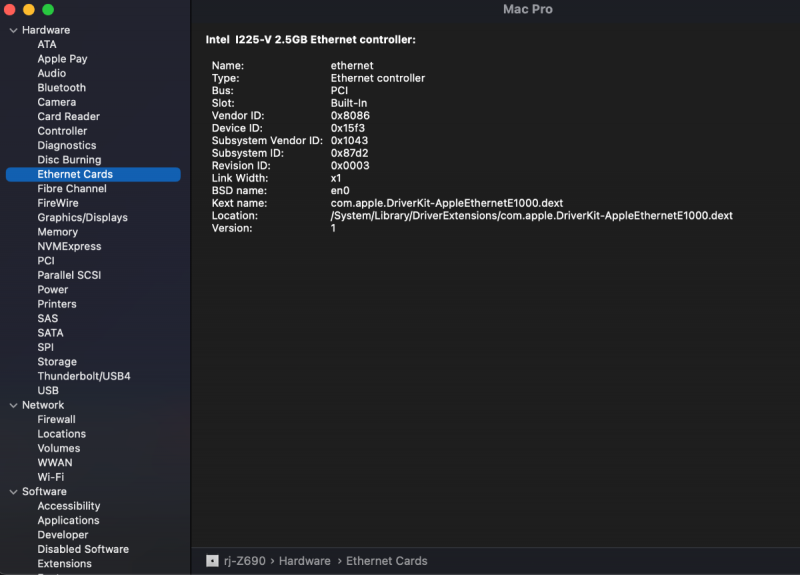Click the computer icon in path bar
This screenshot has height=575, width=800.
point(212,561)
